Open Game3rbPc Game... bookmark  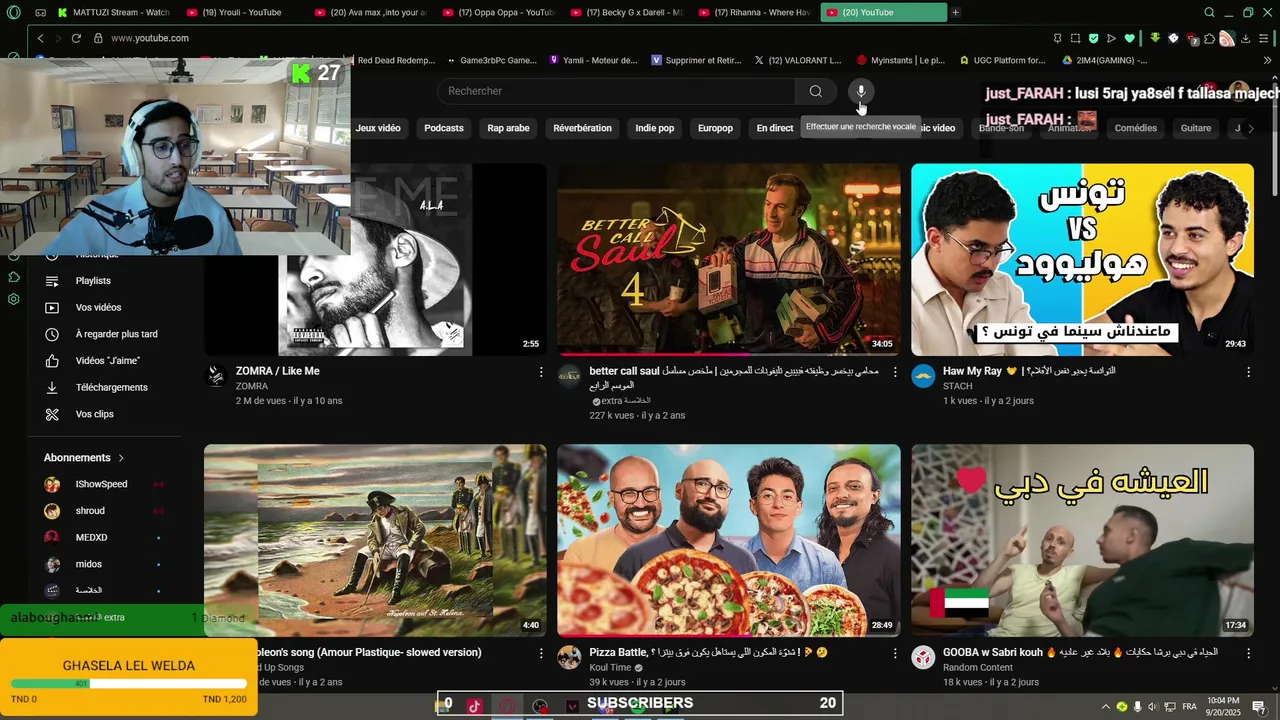[492, 60]
